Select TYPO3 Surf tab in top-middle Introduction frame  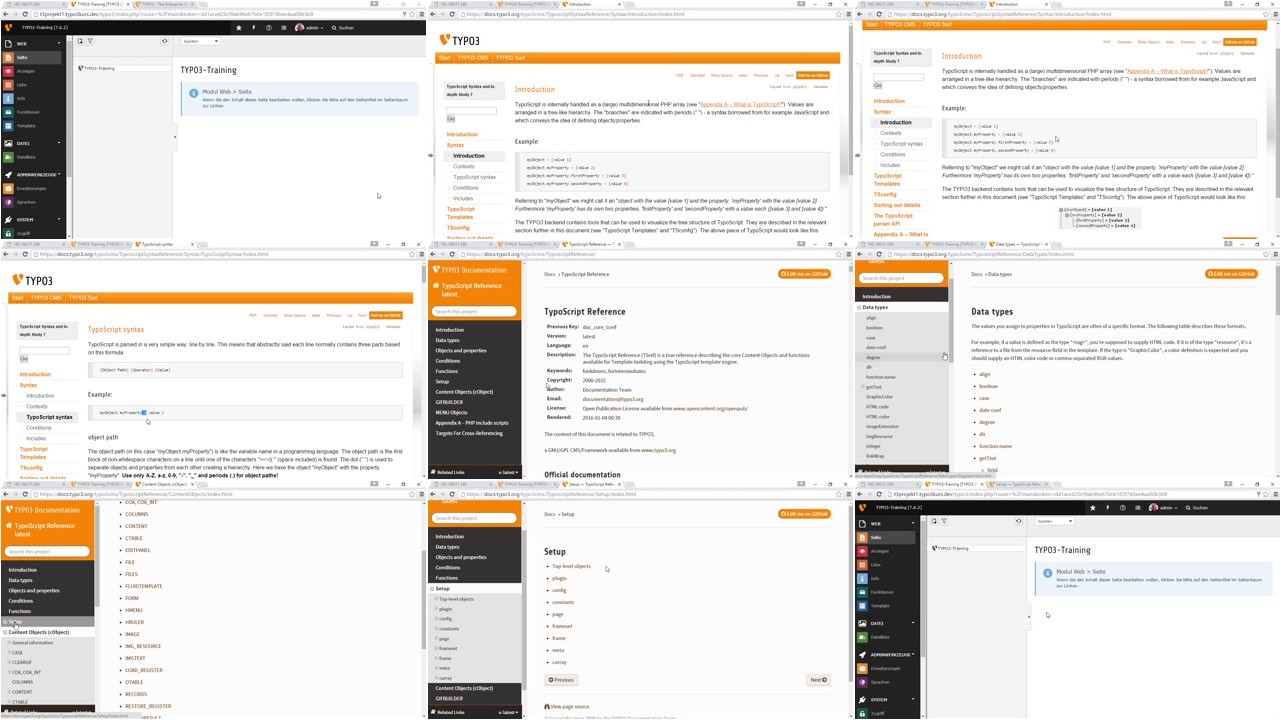[510, 57]
